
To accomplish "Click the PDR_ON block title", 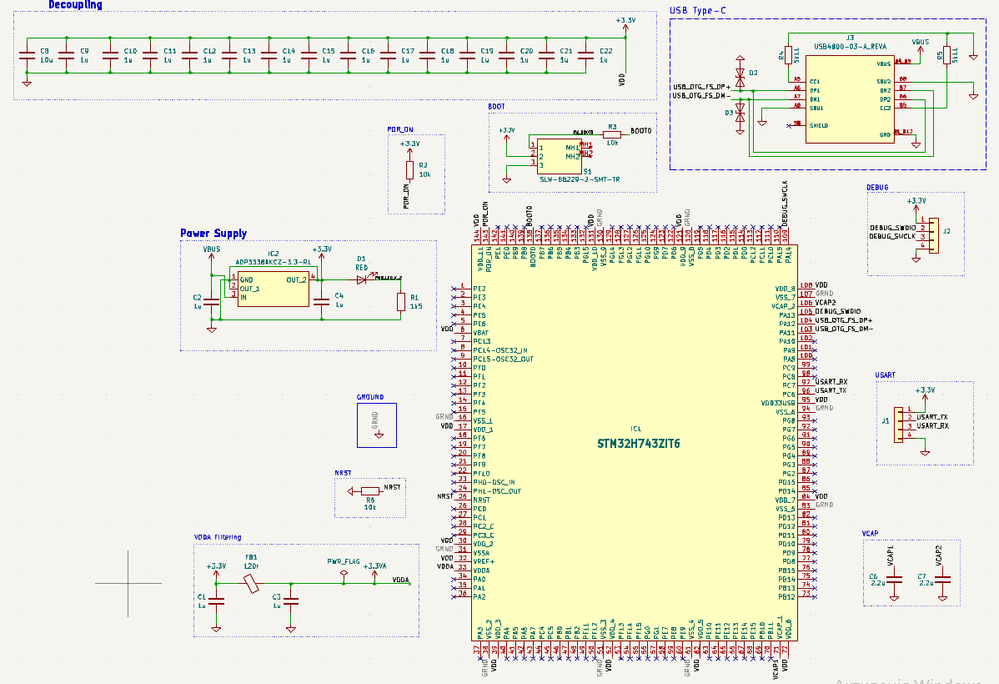I will [400, 129].
